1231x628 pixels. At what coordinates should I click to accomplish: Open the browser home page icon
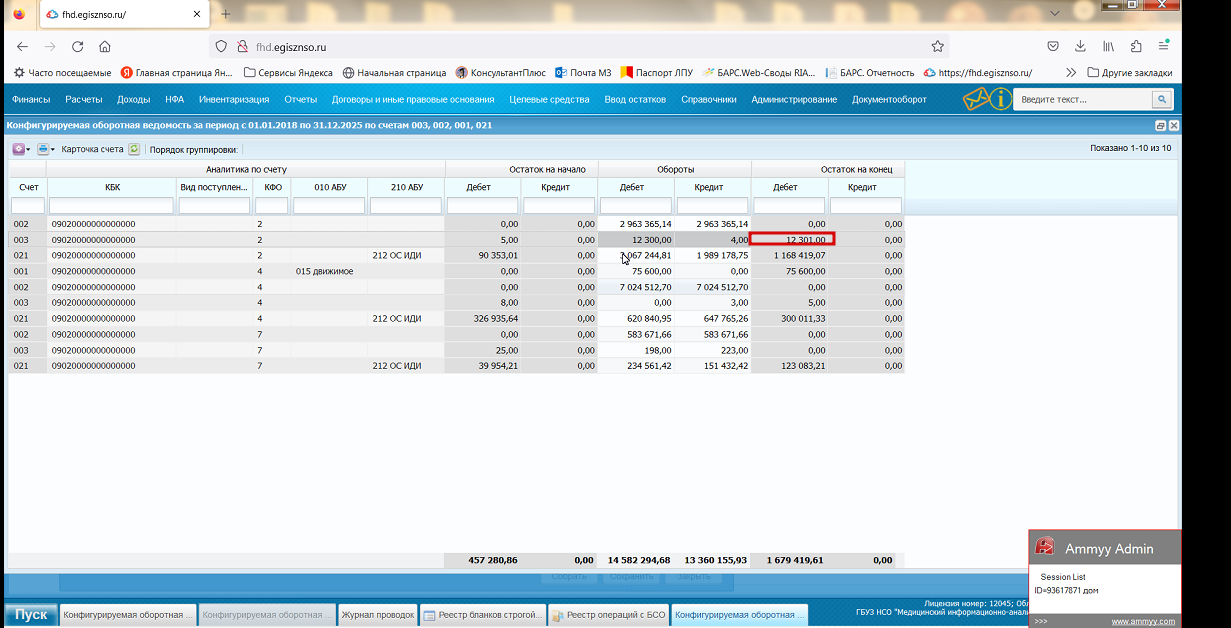[x=105, y=47]
